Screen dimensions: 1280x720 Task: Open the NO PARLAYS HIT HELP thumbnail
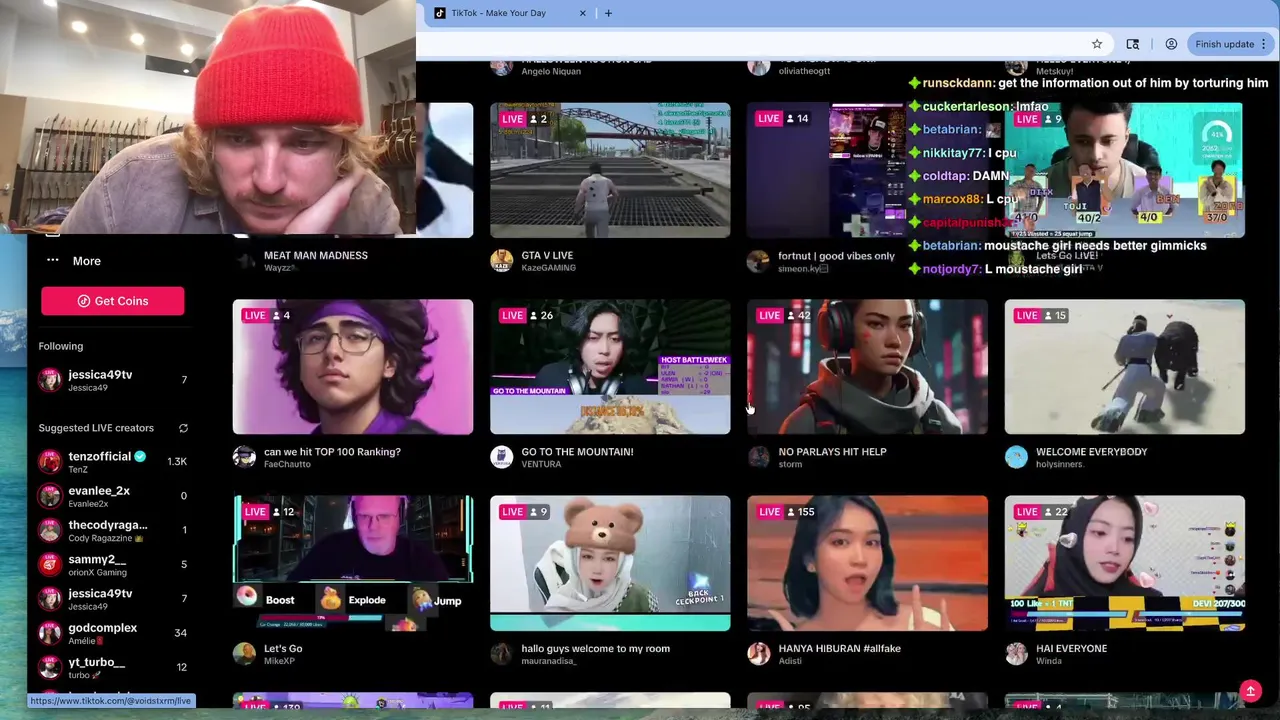click(x=867, y=367)
